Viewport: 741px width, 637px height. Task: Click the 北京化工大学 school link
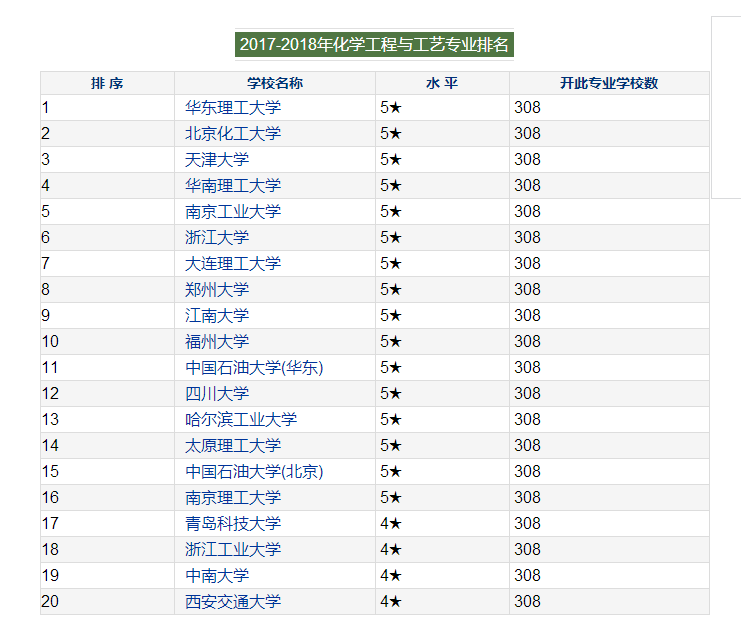233,133
